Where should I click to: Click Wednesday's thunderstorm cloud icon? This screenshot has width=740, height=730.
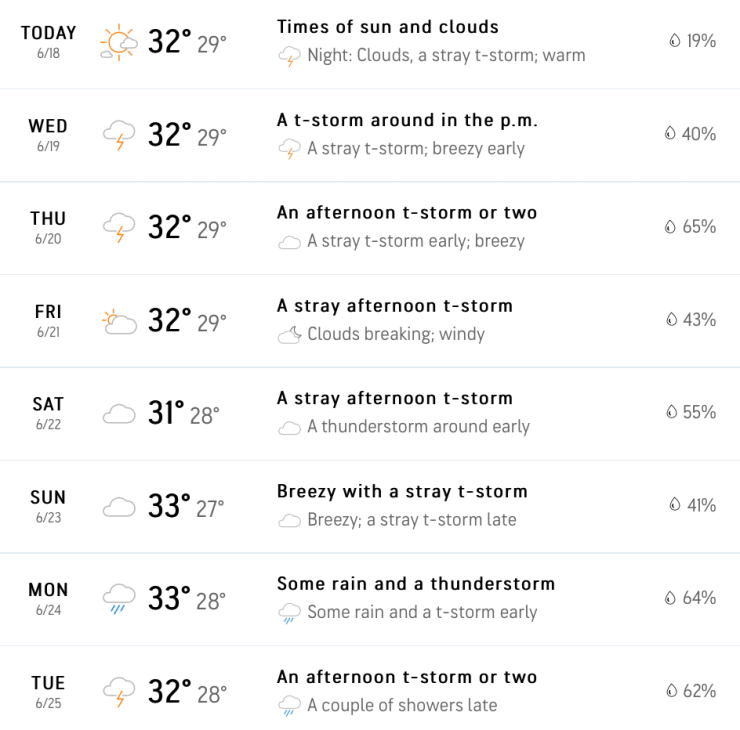[119, 135]
